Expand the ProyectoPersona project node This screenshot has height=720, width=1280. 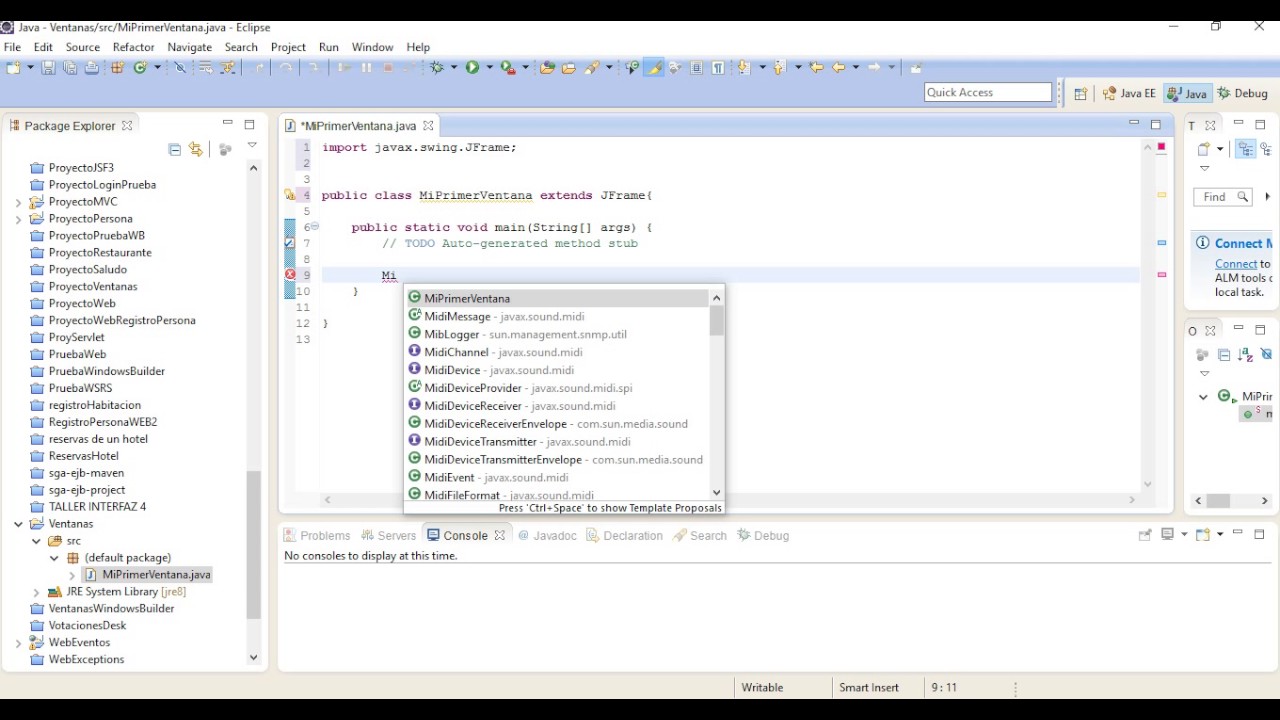pos(18,219)
